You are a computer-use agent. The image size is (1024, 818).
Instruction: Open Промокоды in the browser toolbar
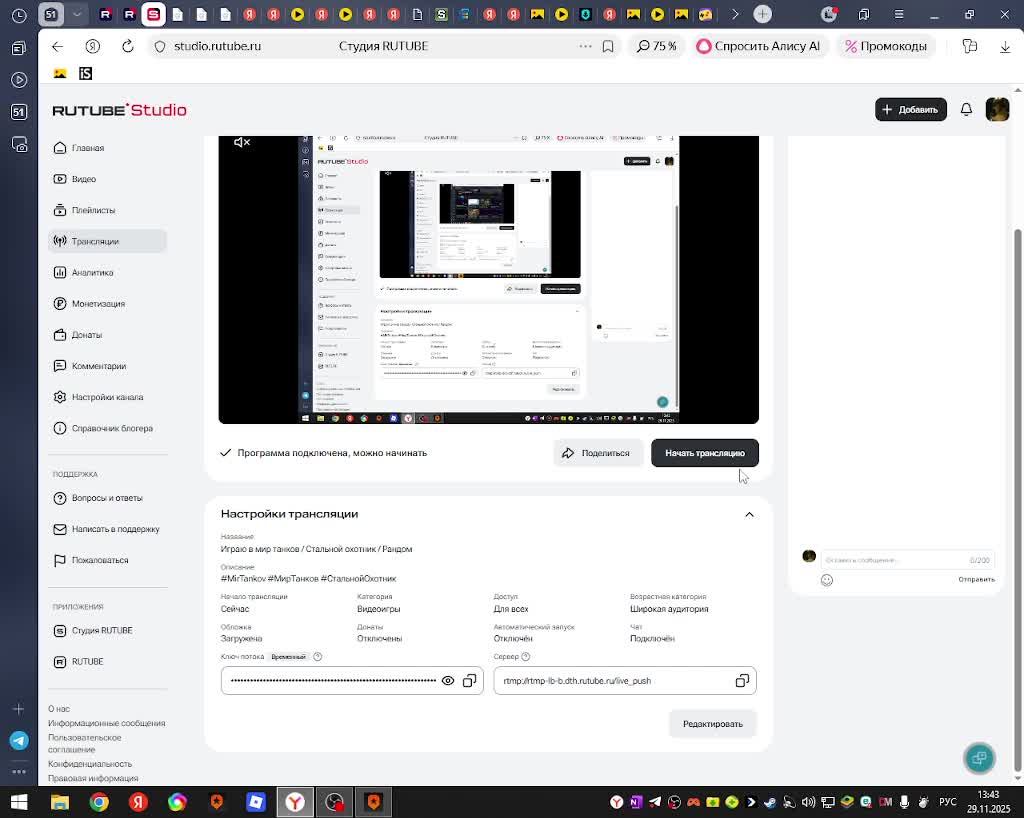tap(886, 46)
